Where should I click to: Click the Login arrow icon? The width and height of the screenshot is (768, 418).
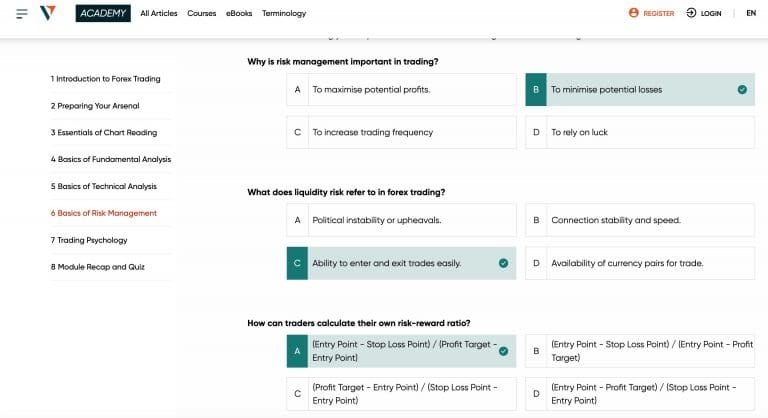691,13
